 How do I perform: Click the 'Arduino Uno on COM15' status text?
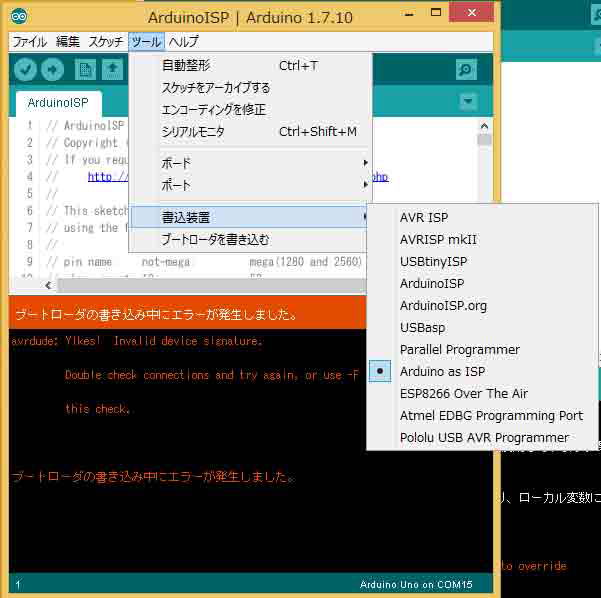click(416, 585)
